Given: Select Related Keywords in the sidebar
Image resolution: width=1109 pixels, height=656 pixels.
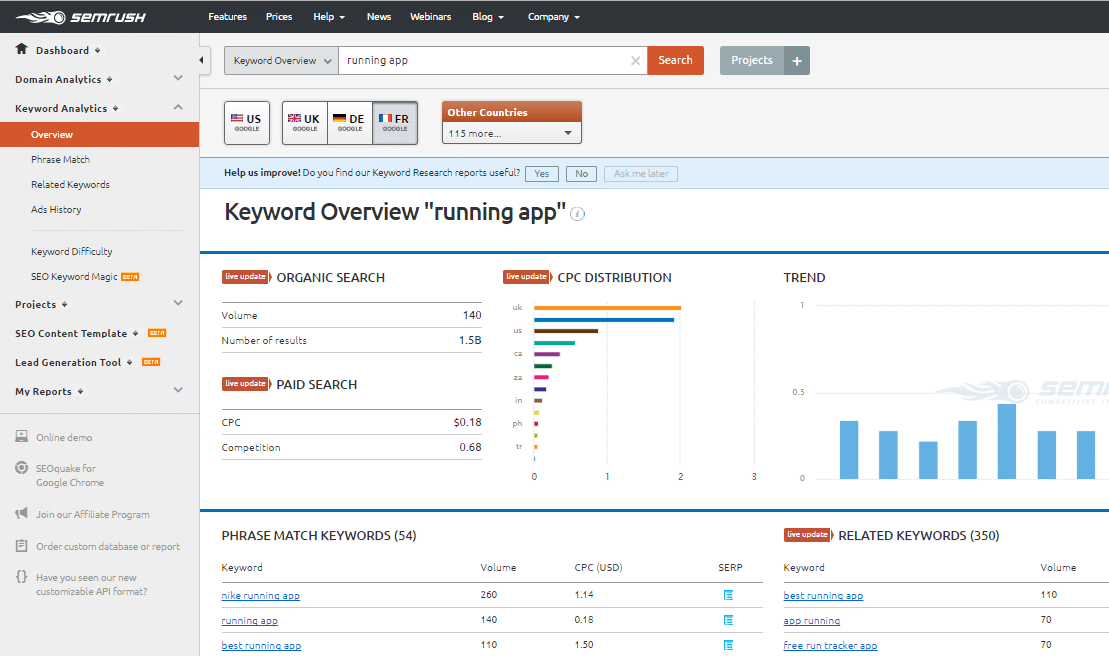Looking at the screenshot, I should pos(70,184).
